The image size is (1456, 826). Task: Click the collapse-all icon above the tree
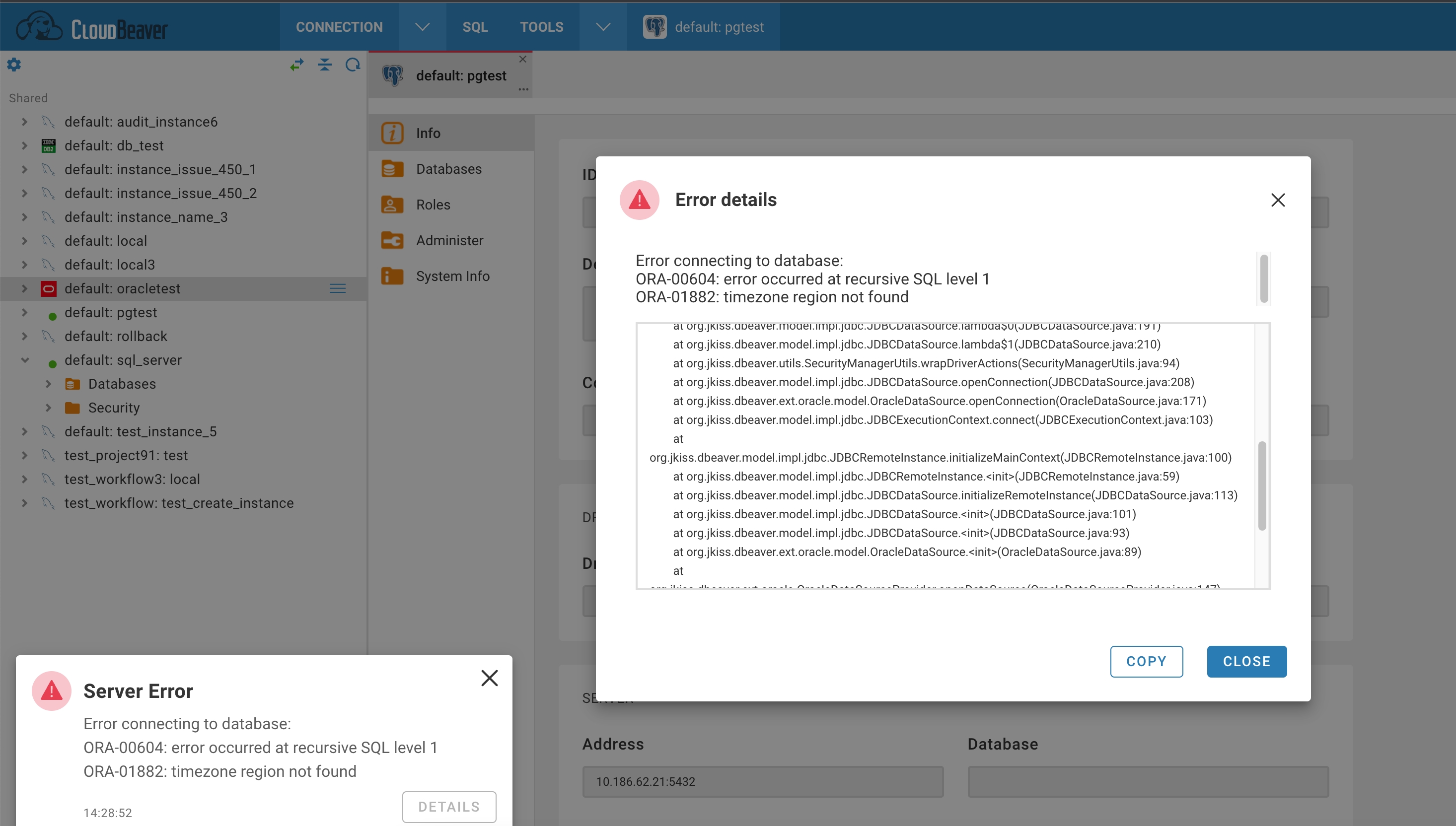tap(324, 65)
